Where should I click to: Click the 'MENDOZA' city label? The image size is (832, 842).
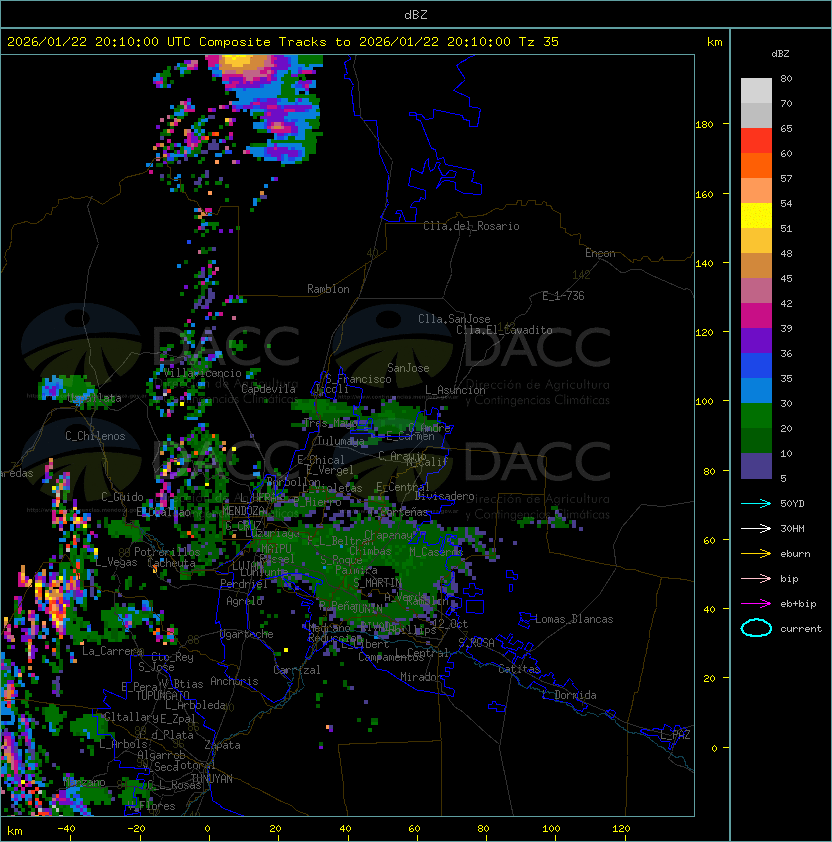(x=243, y=510)
